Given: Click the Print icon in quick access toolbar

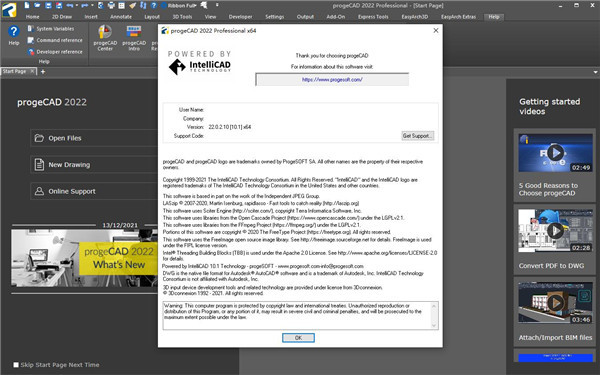Looking at the screenshot, I should (x=111, y=5).
